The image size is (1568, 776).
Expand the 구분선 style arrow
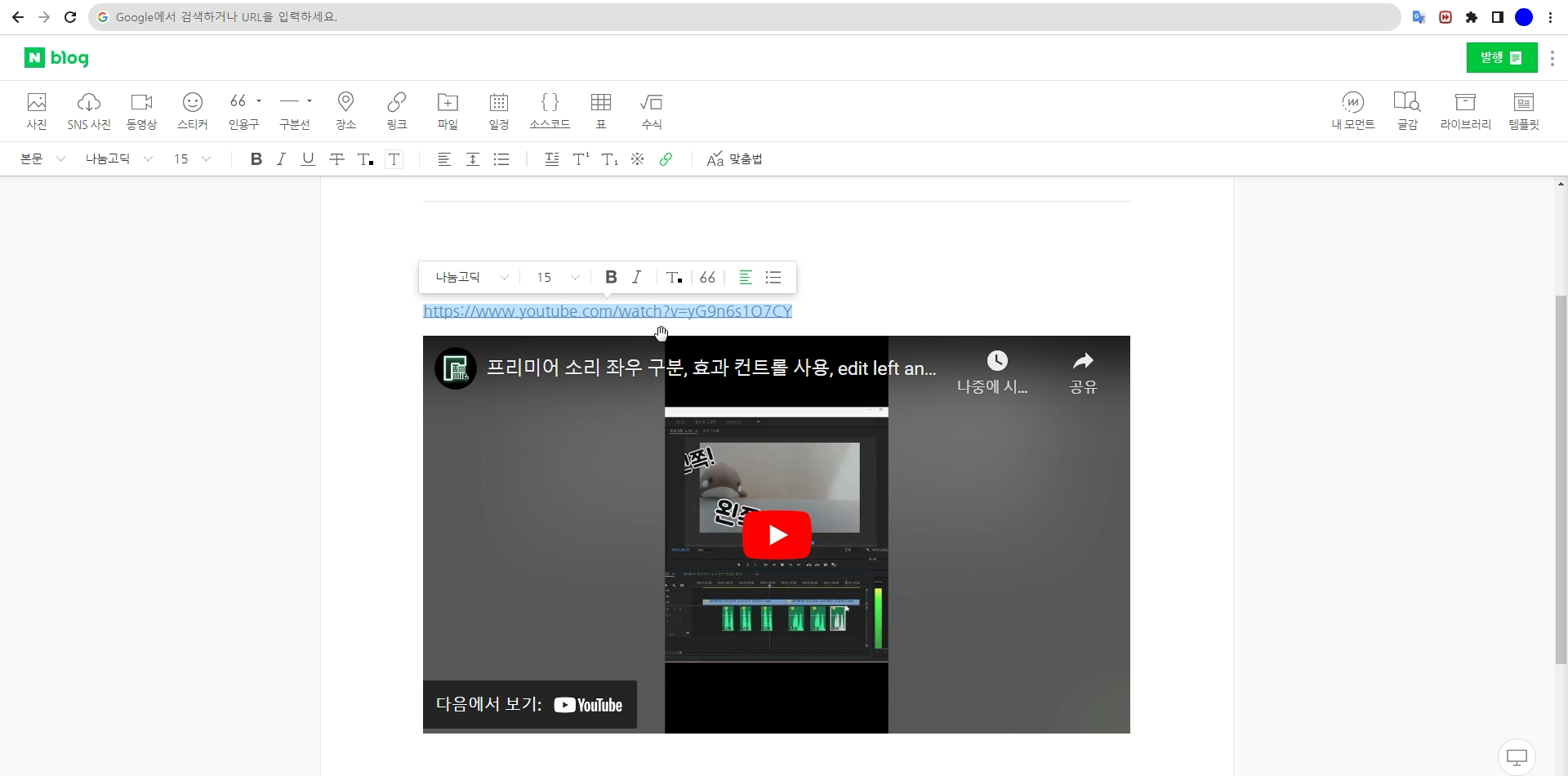(x=310, y=101)
